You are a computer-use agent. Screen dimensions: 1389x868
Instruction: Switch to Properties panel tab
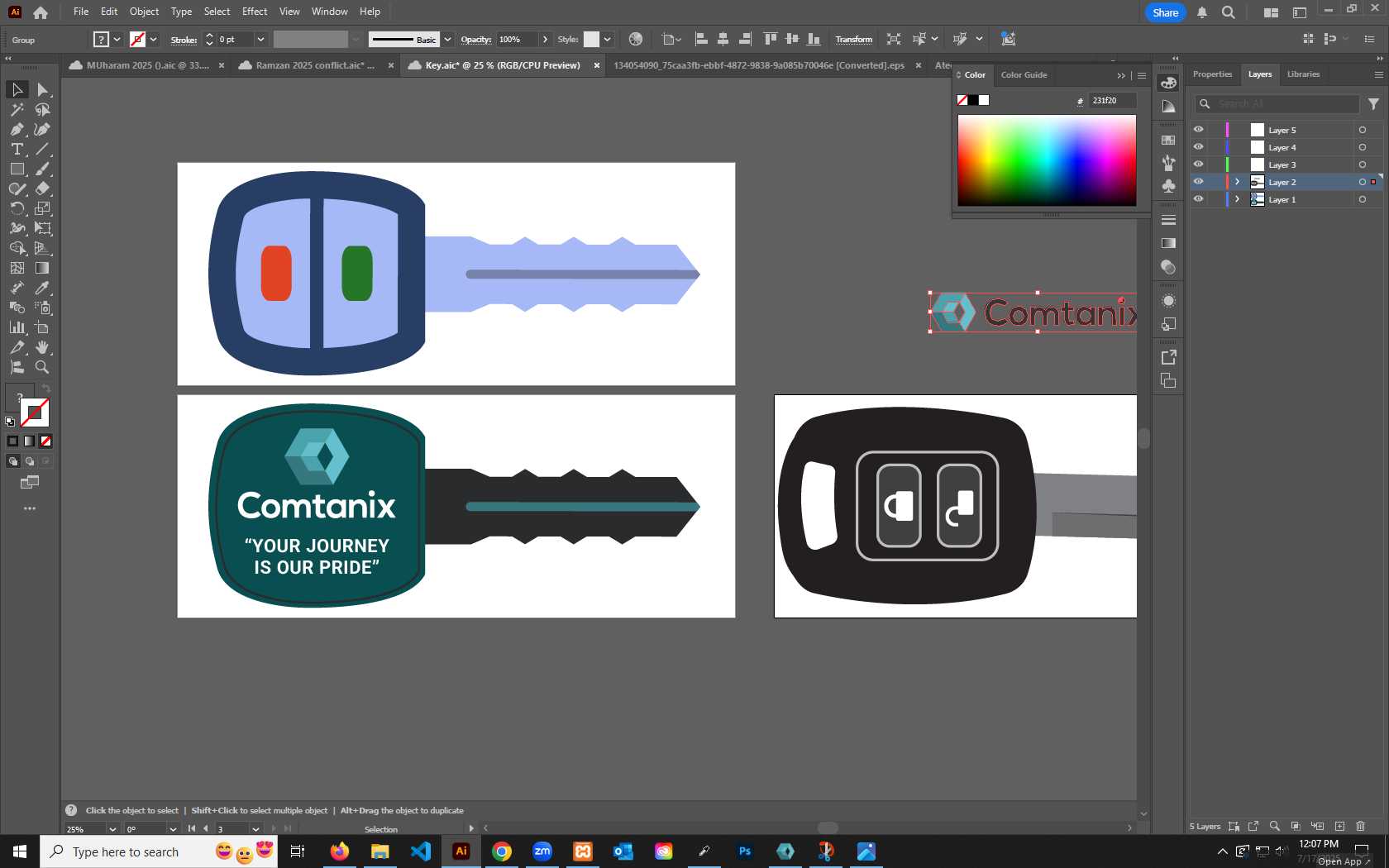[1212, 74]
